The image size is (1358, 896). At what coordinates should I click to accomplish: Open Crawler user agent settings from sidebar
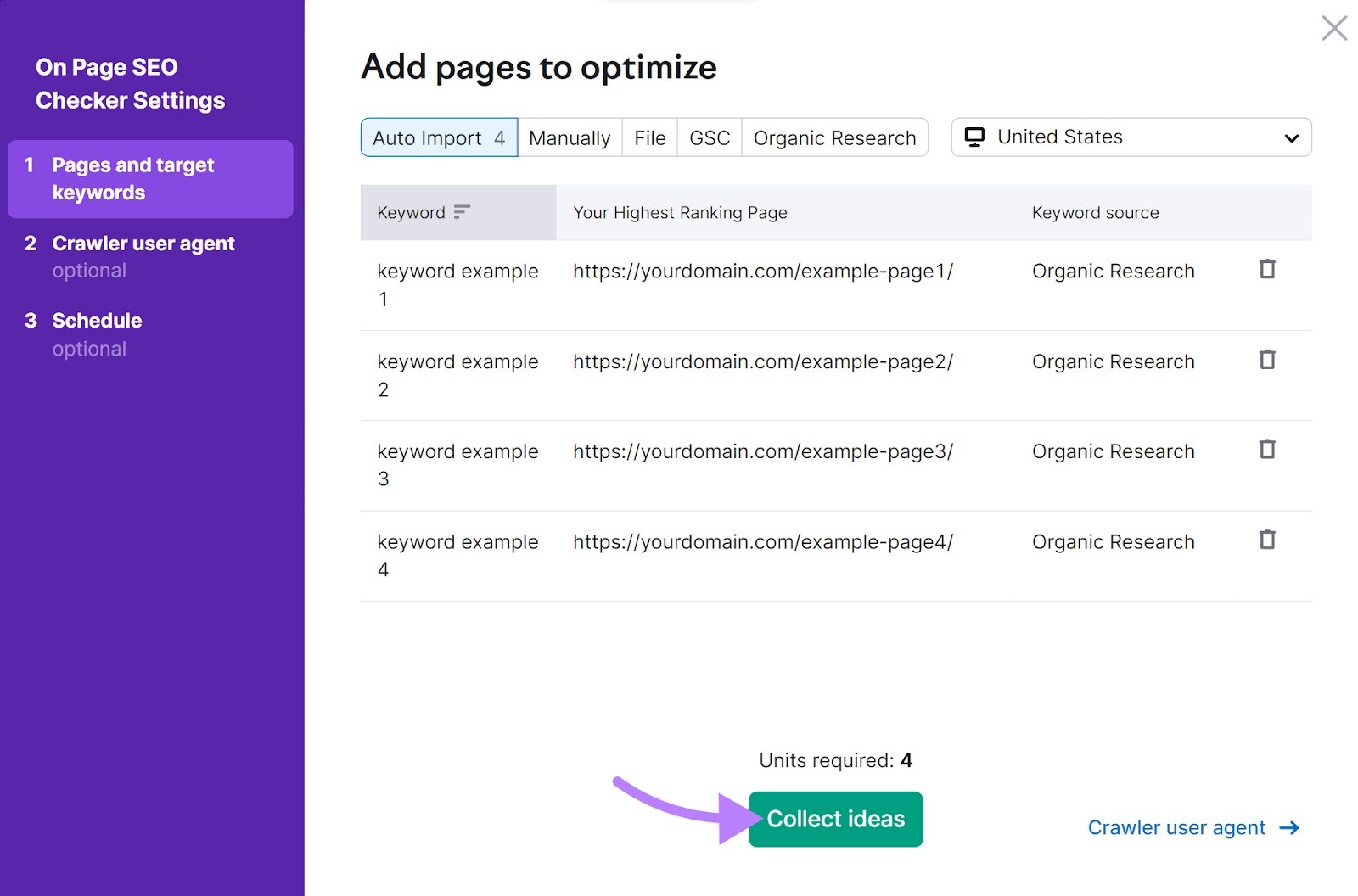[143, 243]
